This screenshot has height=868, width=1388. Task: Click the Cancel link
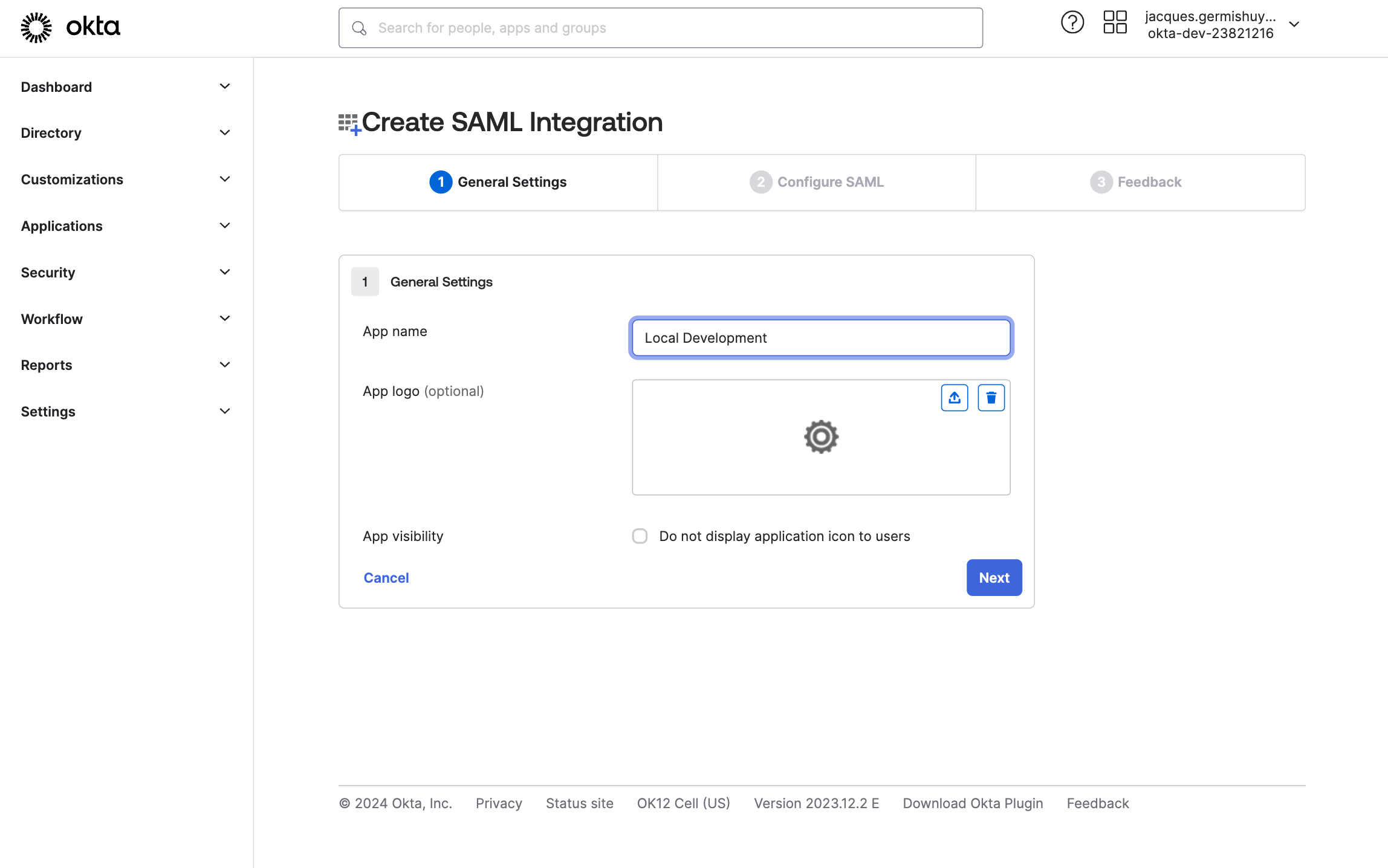point(386,578)
